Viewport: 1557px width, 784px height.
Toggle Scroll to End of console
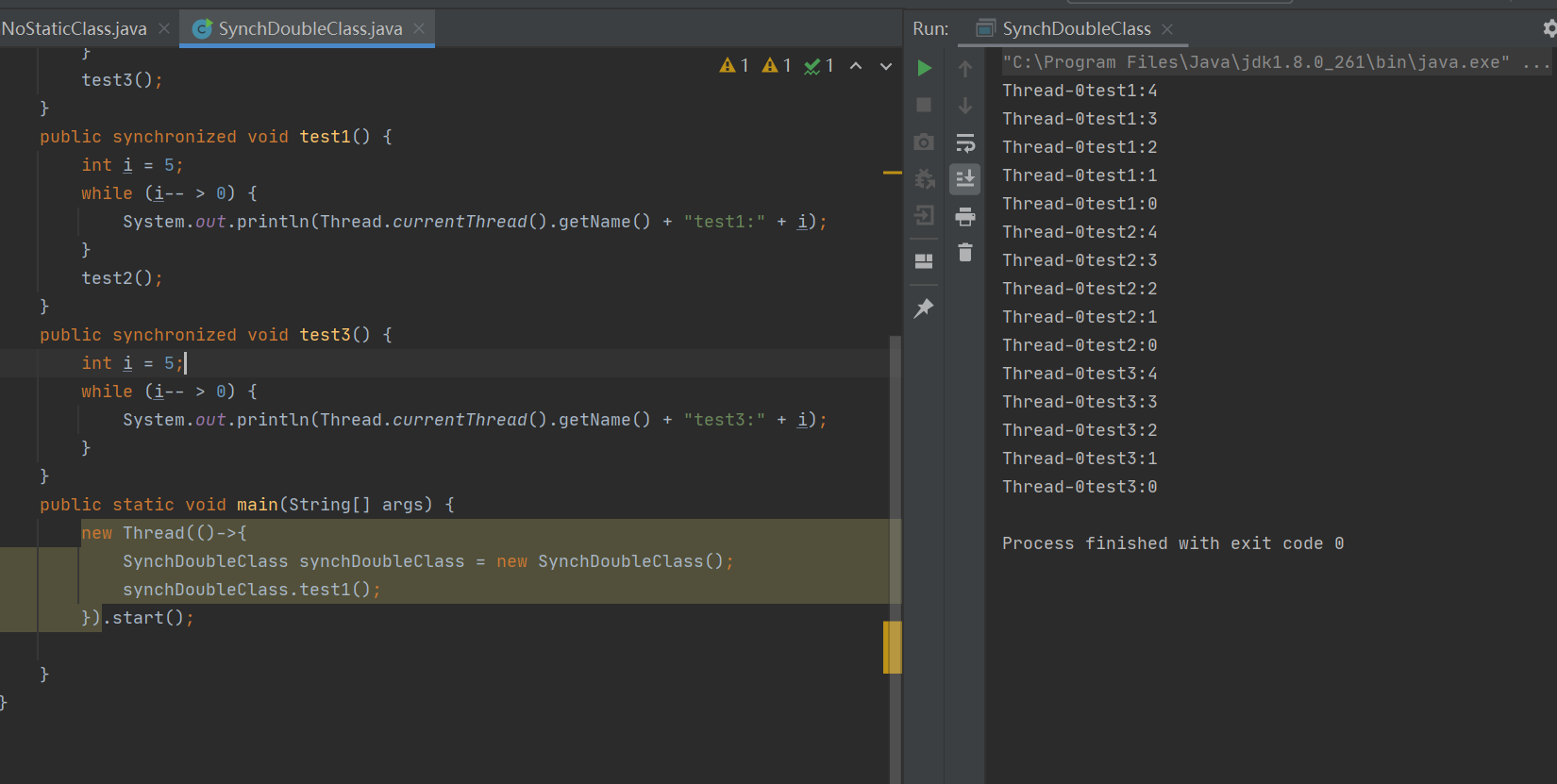pos(965,178)
